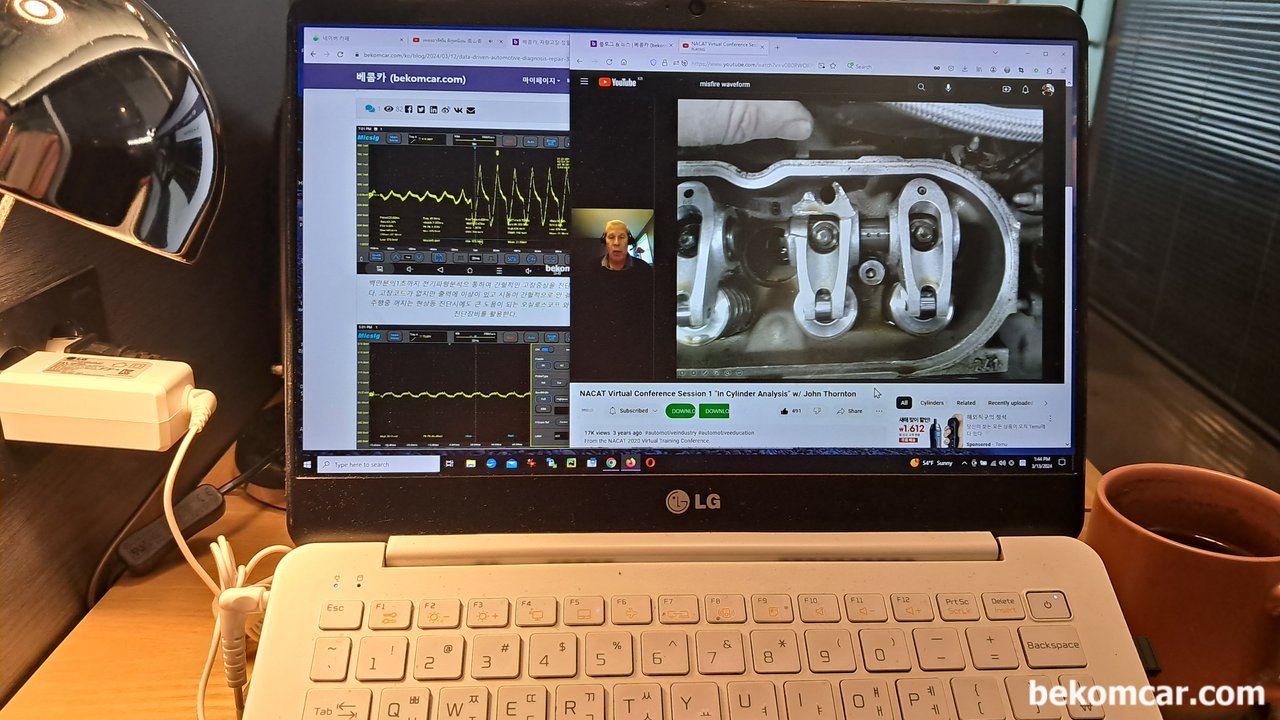Go back in the bekomcar browser window
The height and width of the screenshot is (720, 1280).
pyautogui.click(x=313, y=54)
